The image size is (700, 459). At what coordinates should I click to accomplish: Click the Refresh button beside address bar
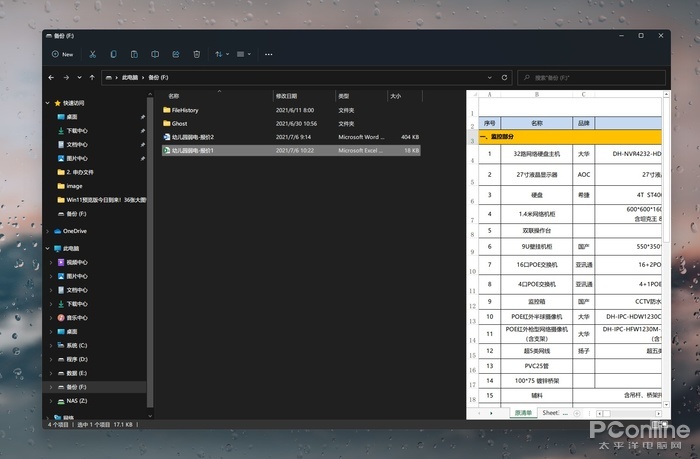pos(505,76)
